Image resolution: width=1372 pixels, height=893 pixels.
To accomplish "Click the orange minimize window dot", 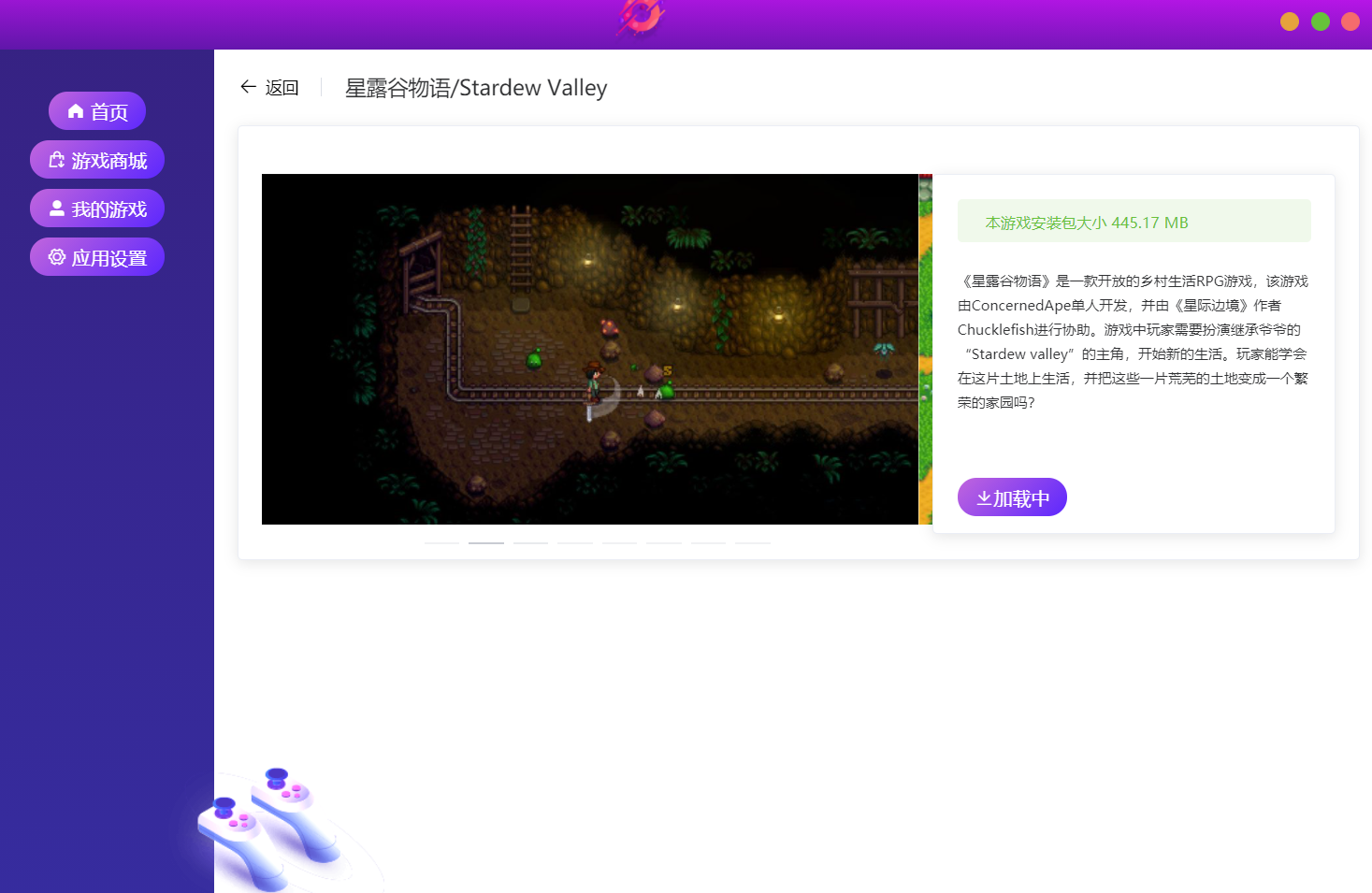I will [1290, 22].
